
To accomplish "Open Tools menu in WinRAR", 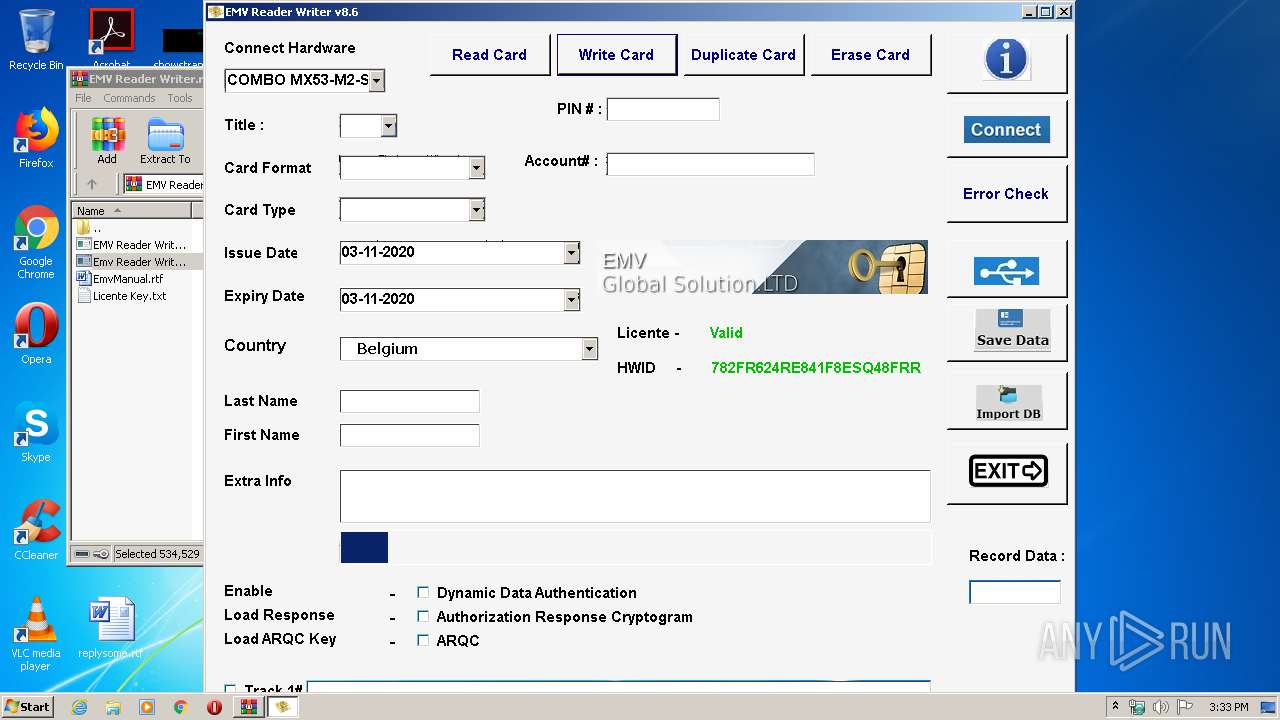I will (x=180, y=98).
